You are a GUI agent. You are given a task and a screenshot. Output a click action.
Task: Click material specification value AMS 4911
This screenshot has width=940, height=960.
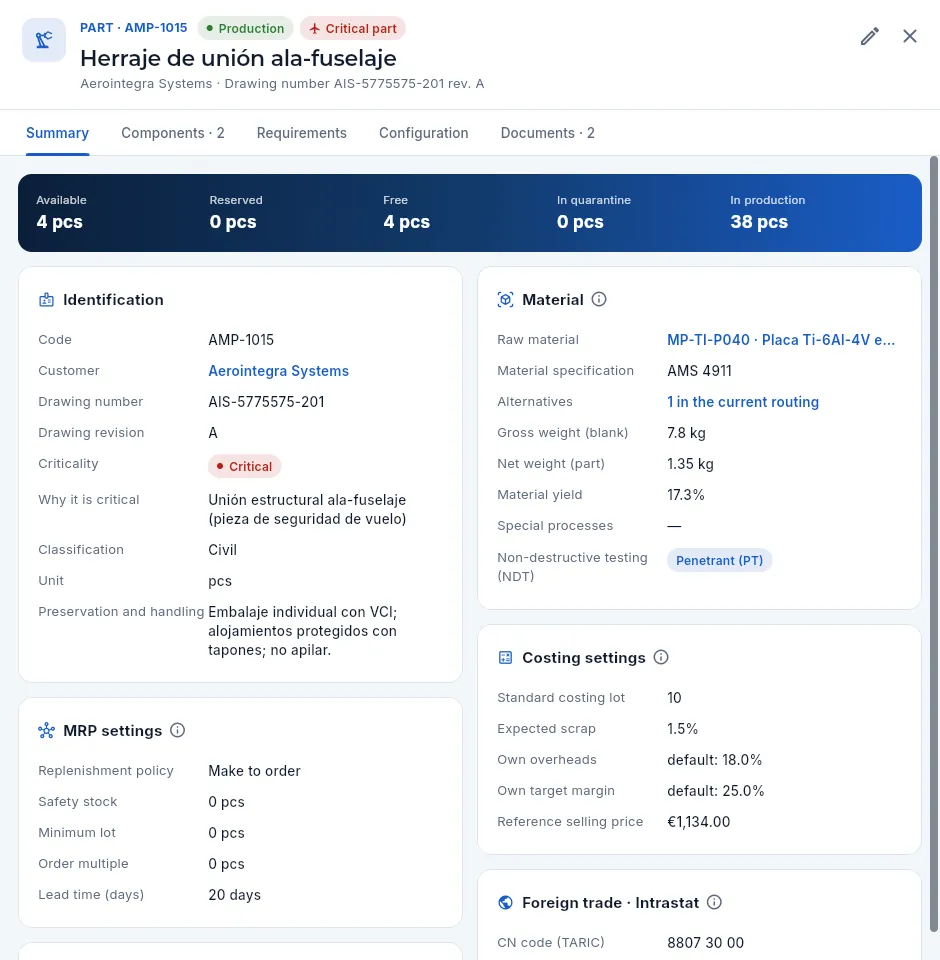pyautogui.click(x=699, y=371)
